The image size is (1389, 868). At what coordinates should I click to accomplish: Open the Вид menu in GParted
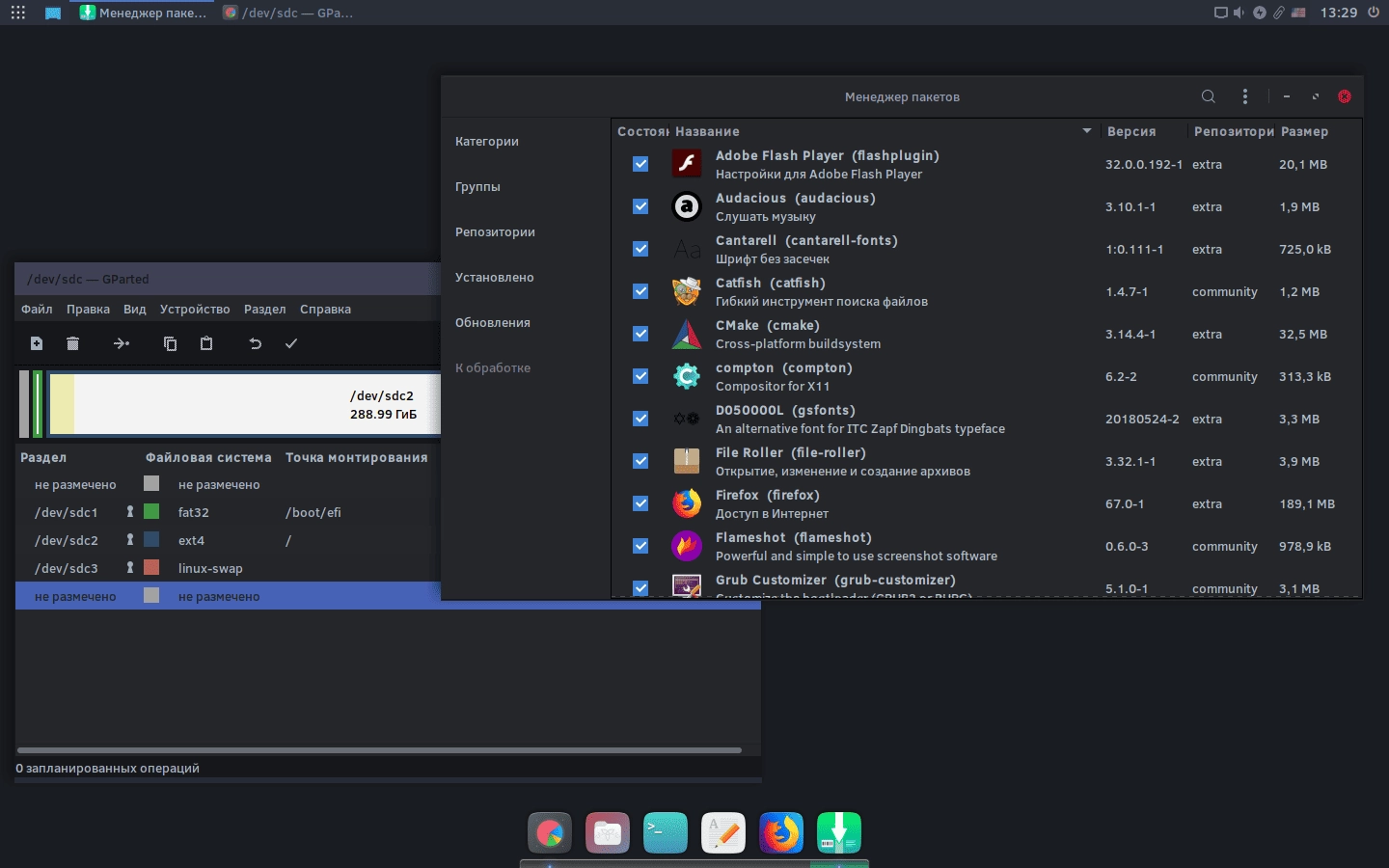click(x=135, y=309)
